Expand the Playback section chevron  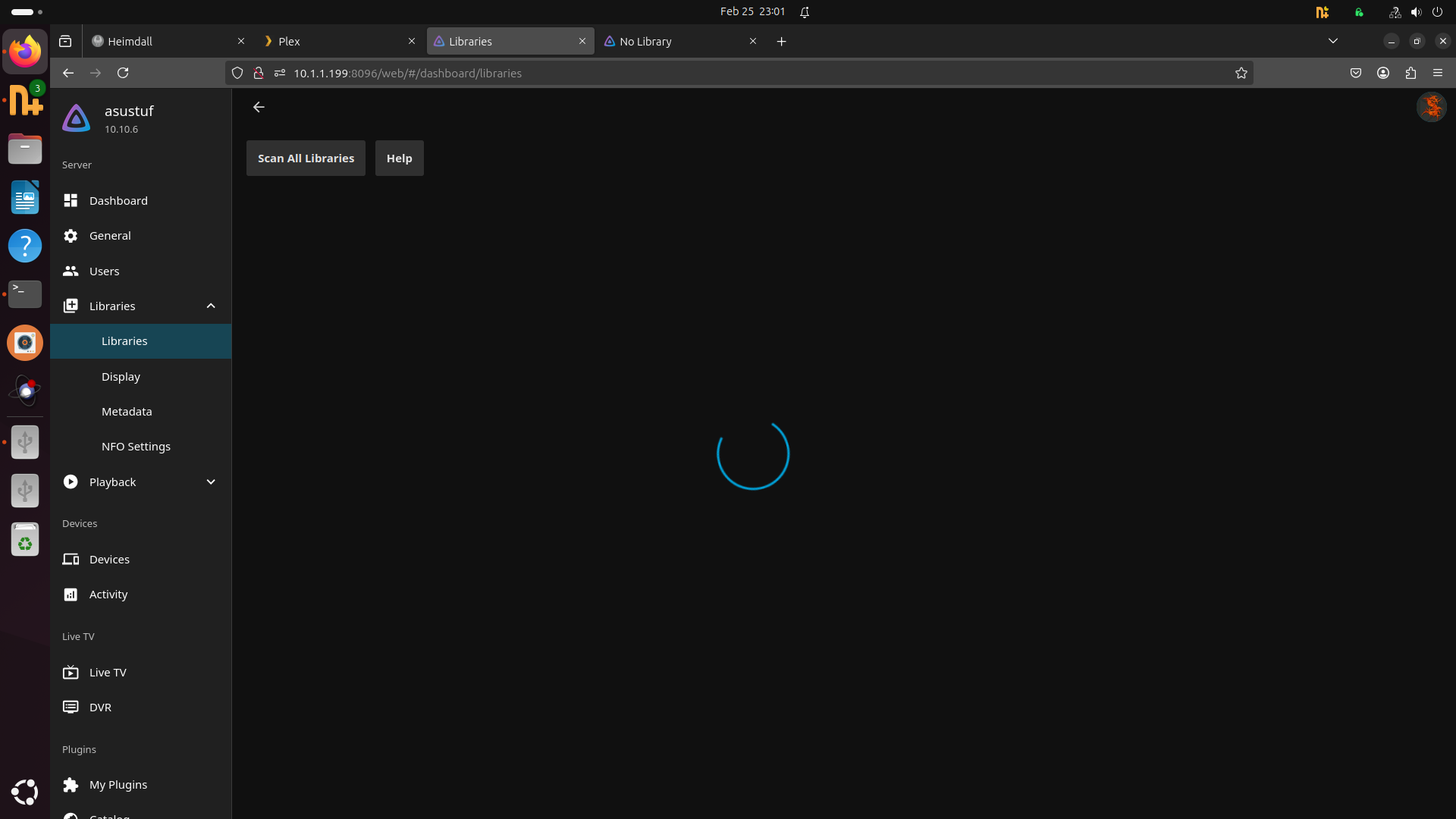(x=211, y=482)
